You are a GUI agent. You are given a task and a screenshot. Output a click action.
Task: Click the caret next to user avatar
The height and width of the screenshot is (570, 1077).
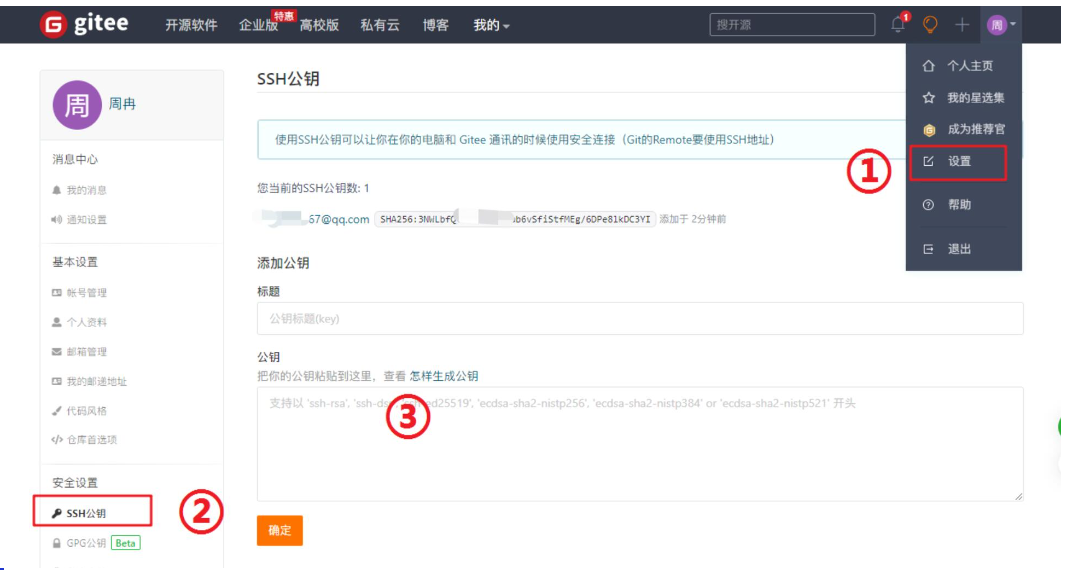click(x=1013, y=25)
